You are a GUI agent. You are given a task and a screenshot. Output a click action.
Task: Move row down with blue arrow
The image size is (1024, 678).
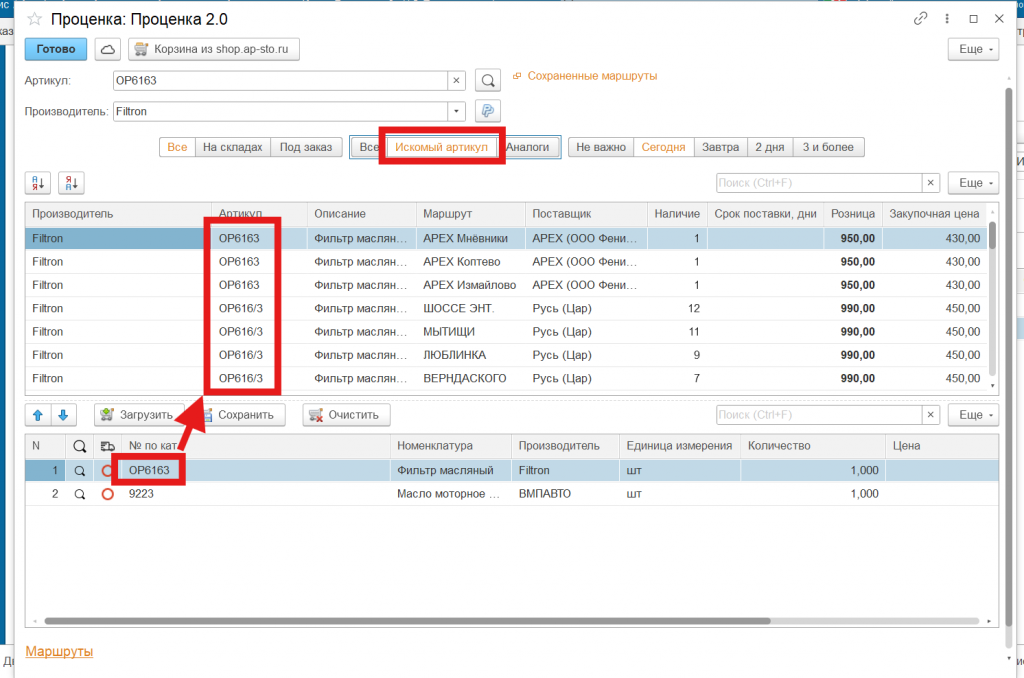[62, 414]
